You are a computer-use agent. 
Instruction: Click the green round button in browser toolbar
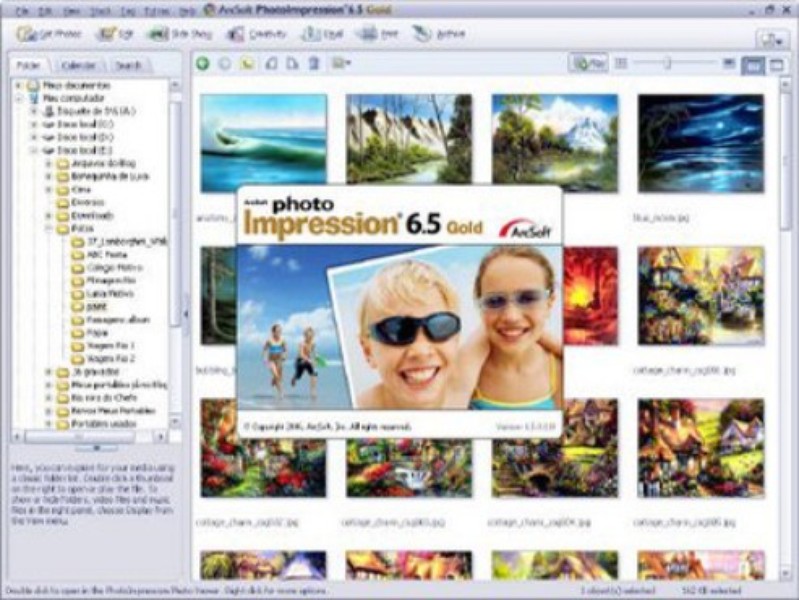tap(203, 64)
